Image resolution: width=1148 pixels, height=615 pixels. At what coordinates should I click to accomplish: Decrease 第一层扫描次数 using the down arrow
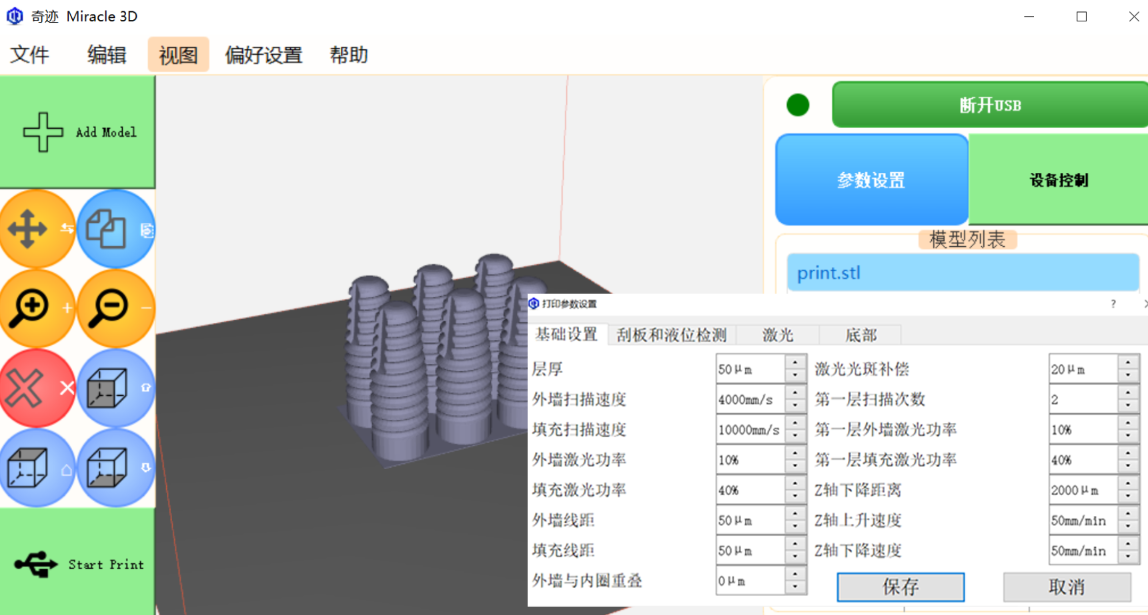pos(1128,406)
